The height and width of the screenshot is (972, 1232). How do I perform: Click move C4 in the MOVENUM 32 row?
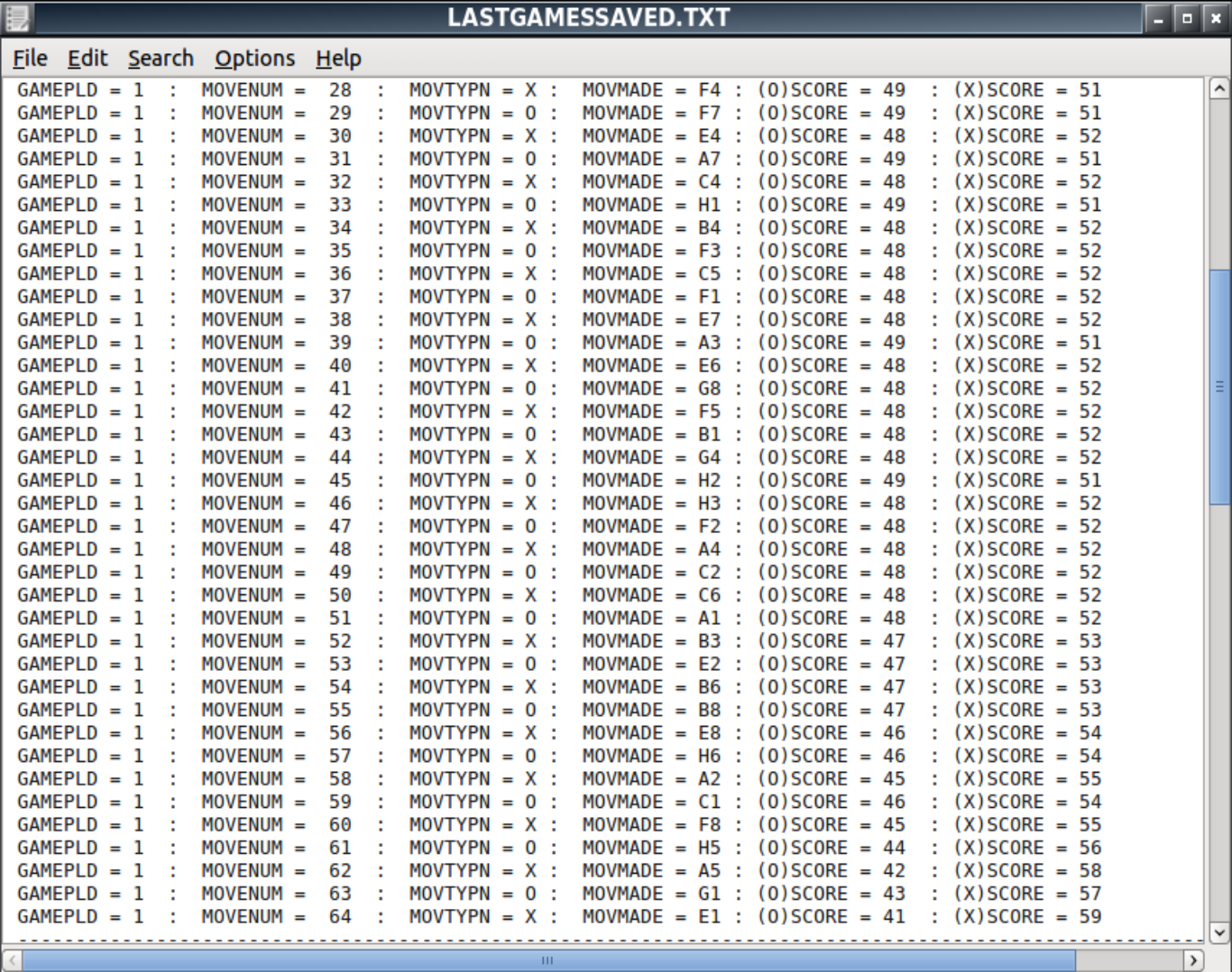[x=710, y=182]
